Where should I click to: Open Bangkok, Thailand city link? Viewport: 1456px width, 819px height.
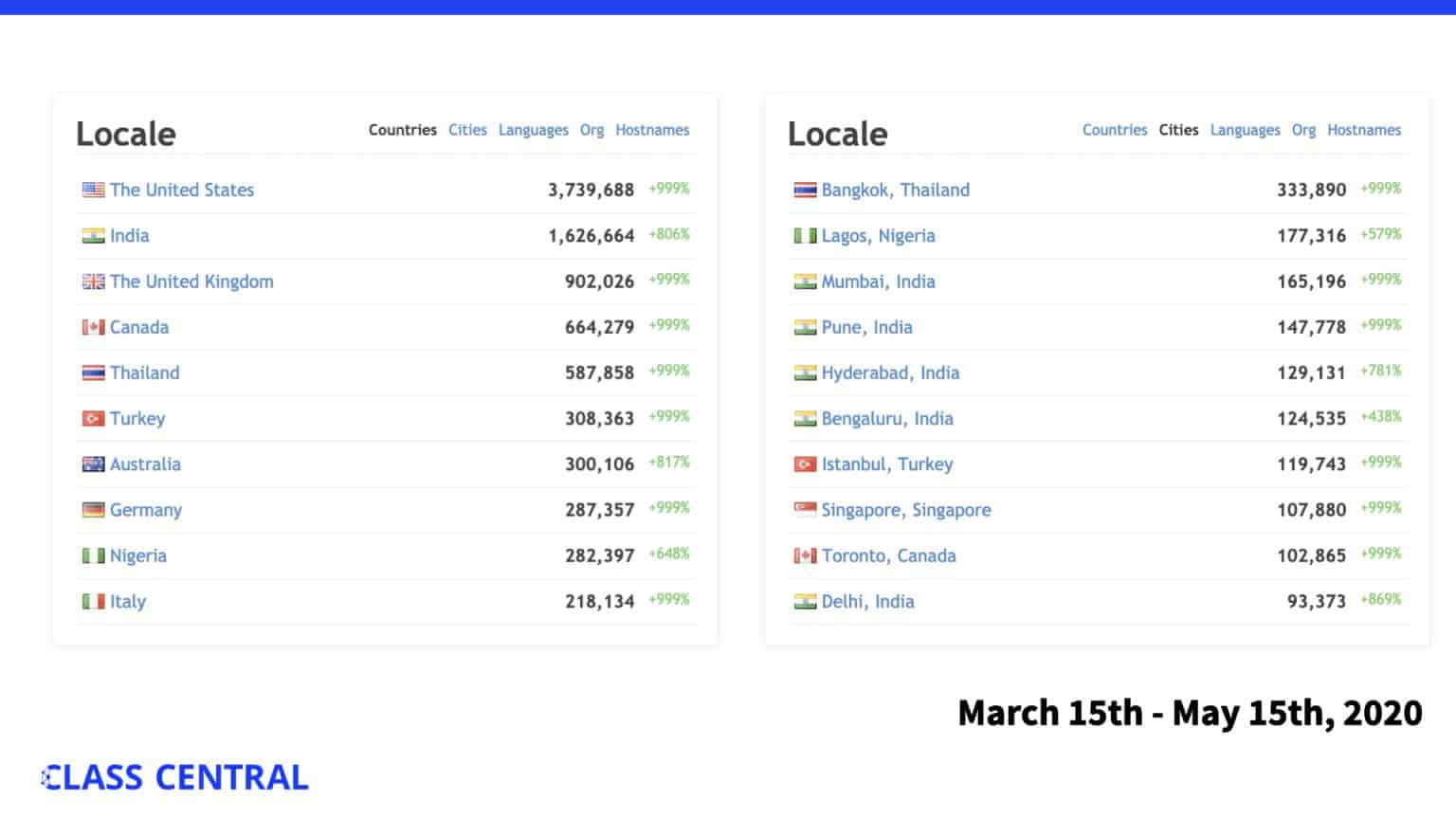896,191
